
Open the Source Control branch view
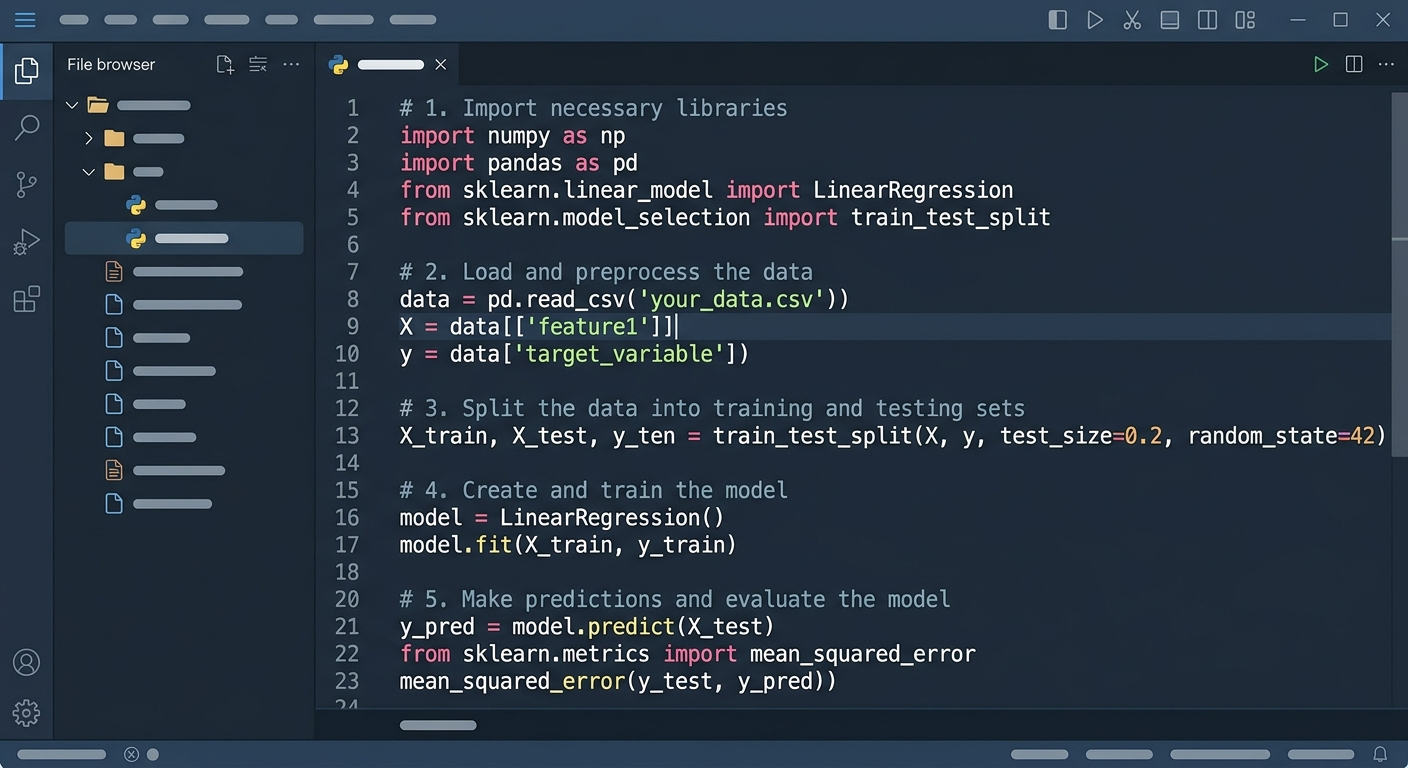[27, 184]
